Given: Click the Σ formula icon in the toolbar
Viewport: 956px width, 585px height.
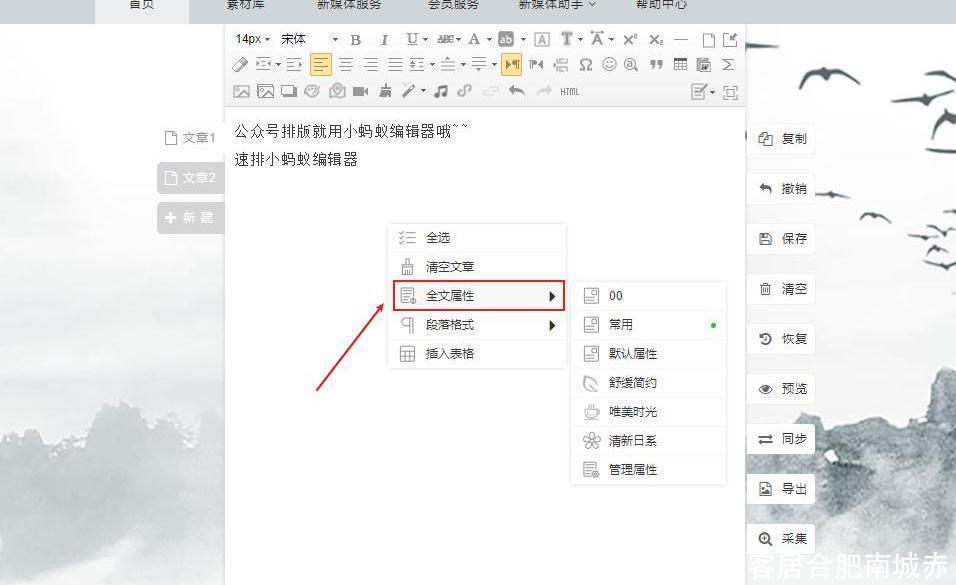Looking at the screenshot, I should coord(729,64).
